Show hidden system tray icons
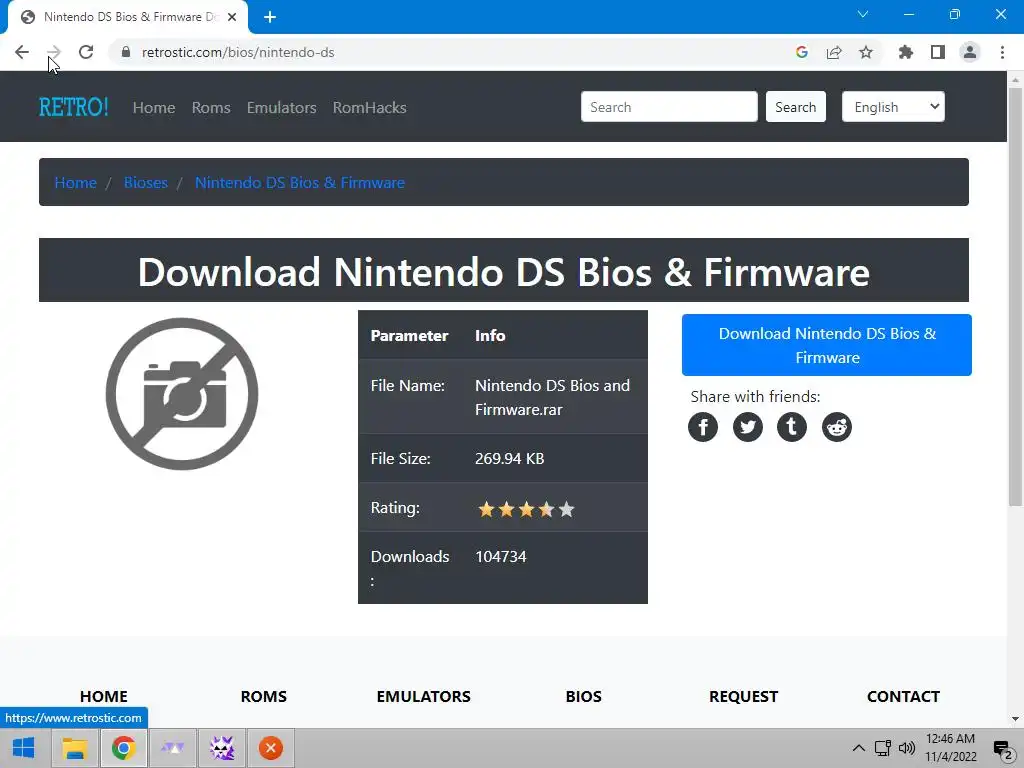Screen dimensions: 1024x768 (x=859, y=748)
